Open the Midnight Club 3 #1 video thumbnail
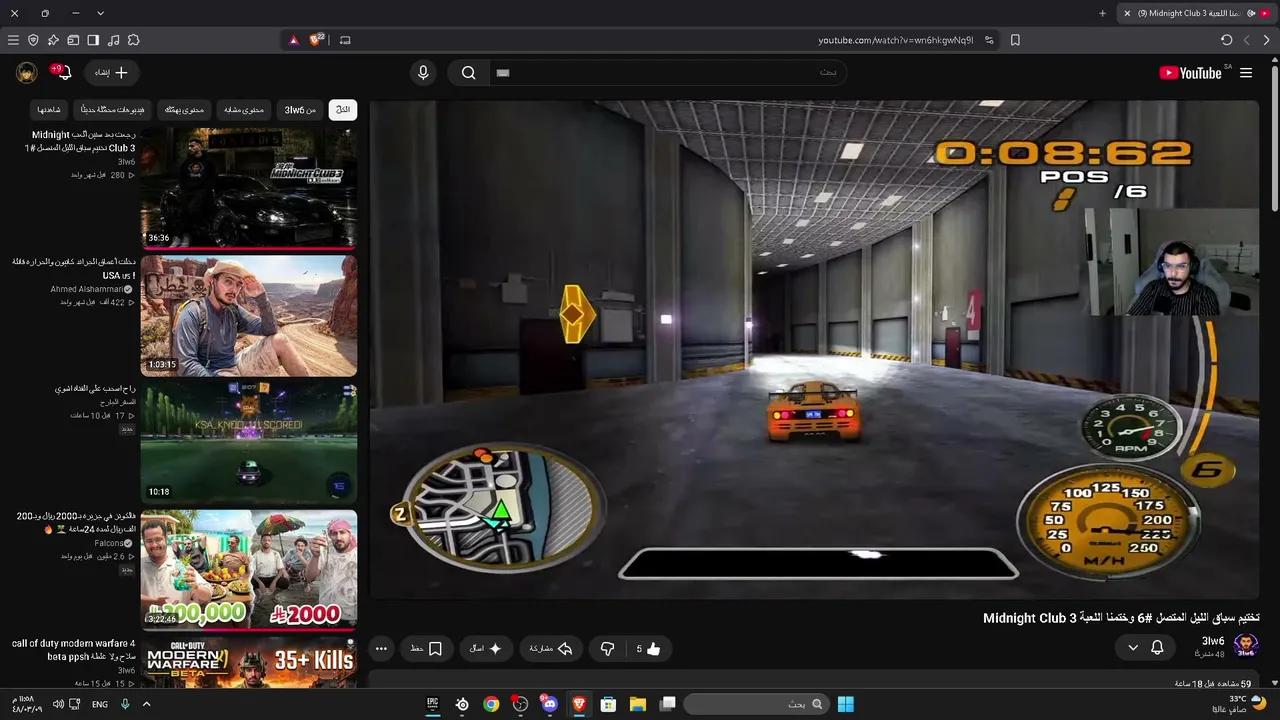 pyautogui.click(x=249, y=187)
